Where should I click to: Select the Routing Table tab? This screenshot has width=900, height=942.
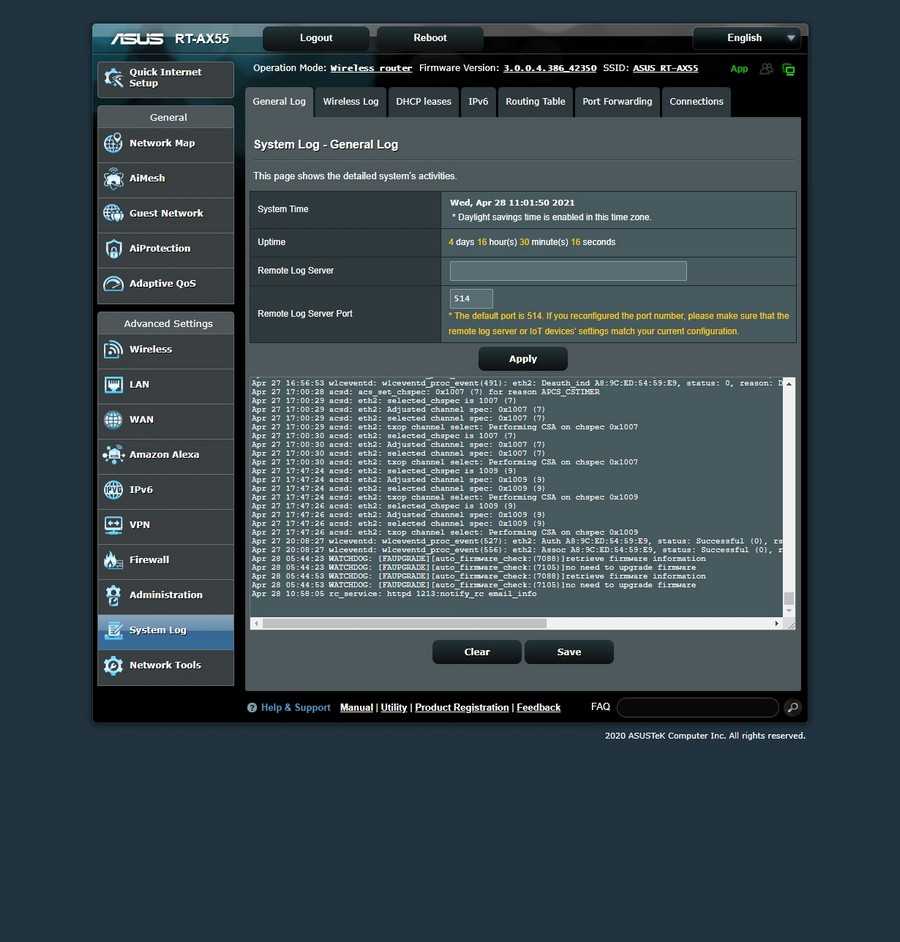pyautogui.click(x=535, y=102)
